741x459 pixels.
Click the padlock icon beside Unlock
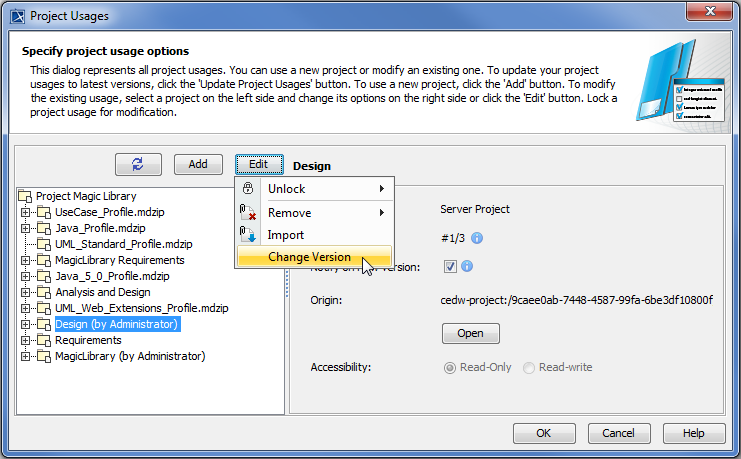(248, 189)
